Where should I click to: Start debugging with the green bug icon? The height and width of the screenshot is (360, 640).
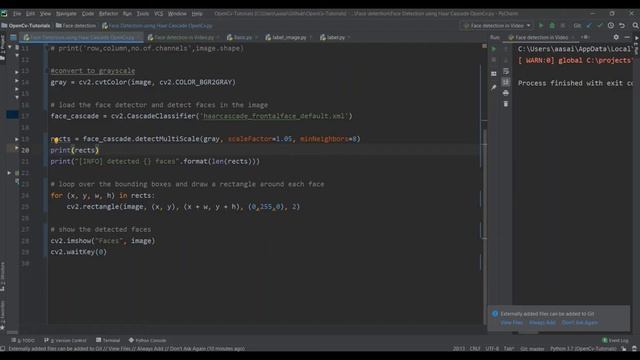552,25
